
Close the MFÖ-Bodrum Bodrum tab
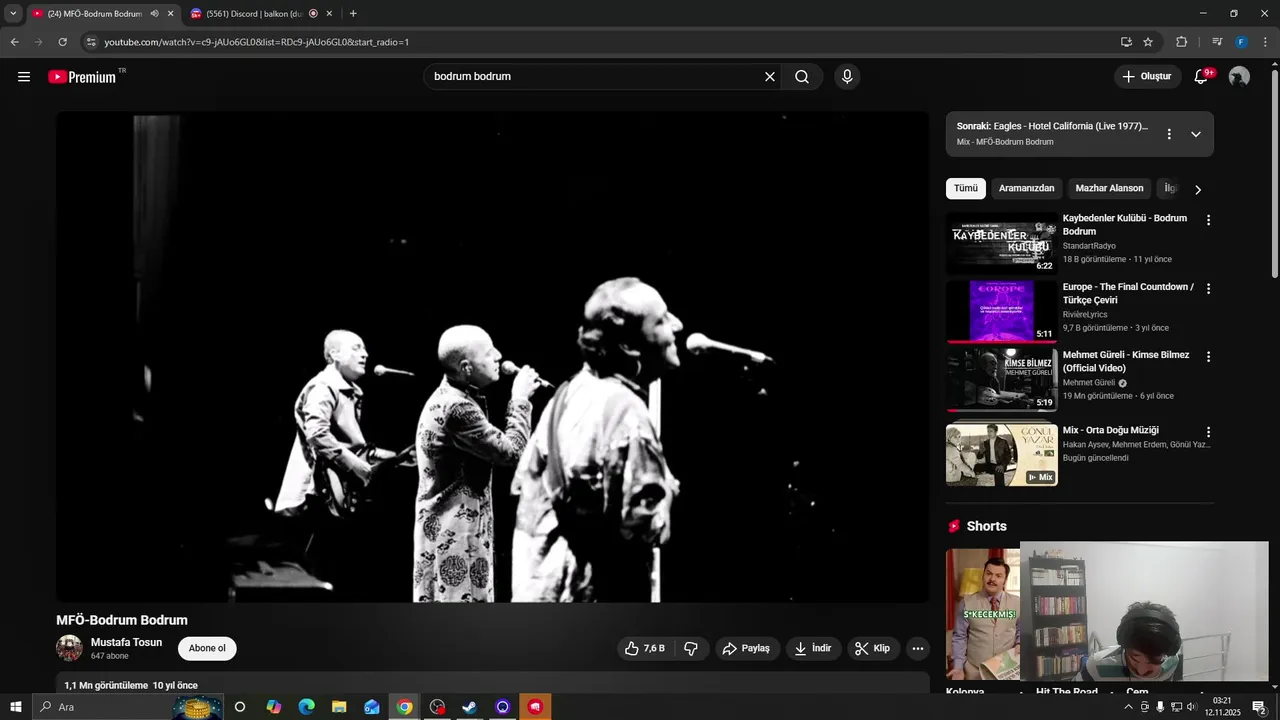point(170,14)
